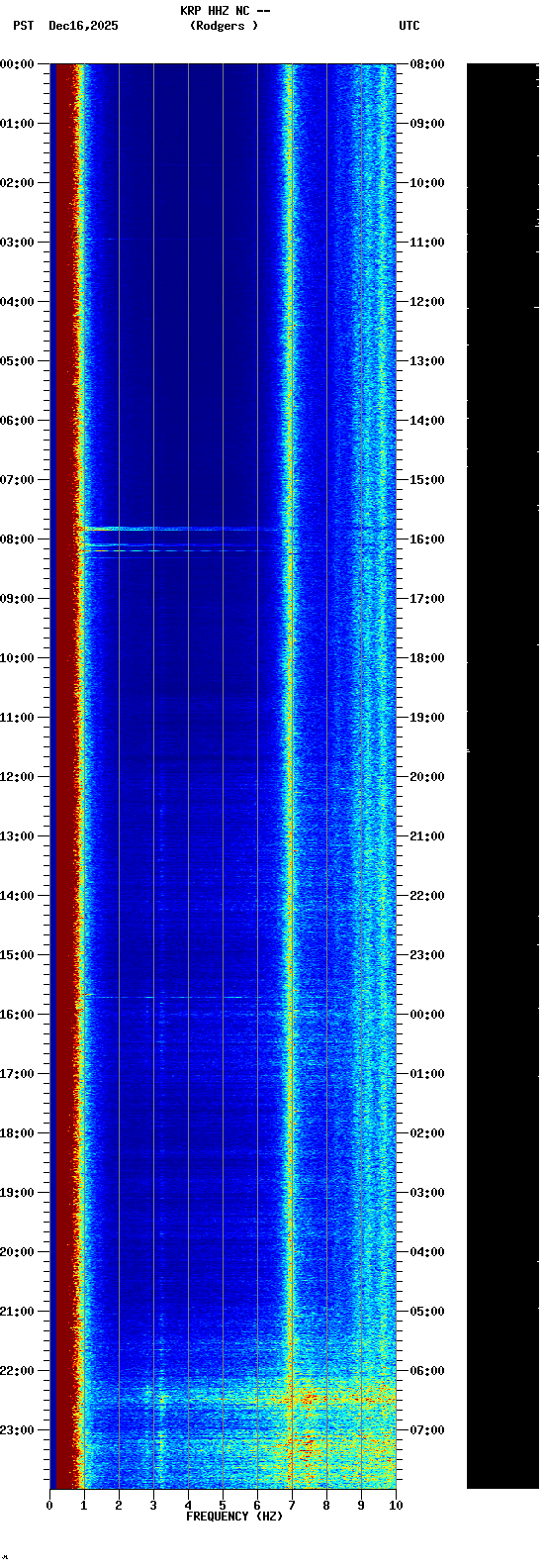Click the "(Rodgers )" subtitle text
This screenshot has height=1568, width=546.
click(x=224, y=26)
